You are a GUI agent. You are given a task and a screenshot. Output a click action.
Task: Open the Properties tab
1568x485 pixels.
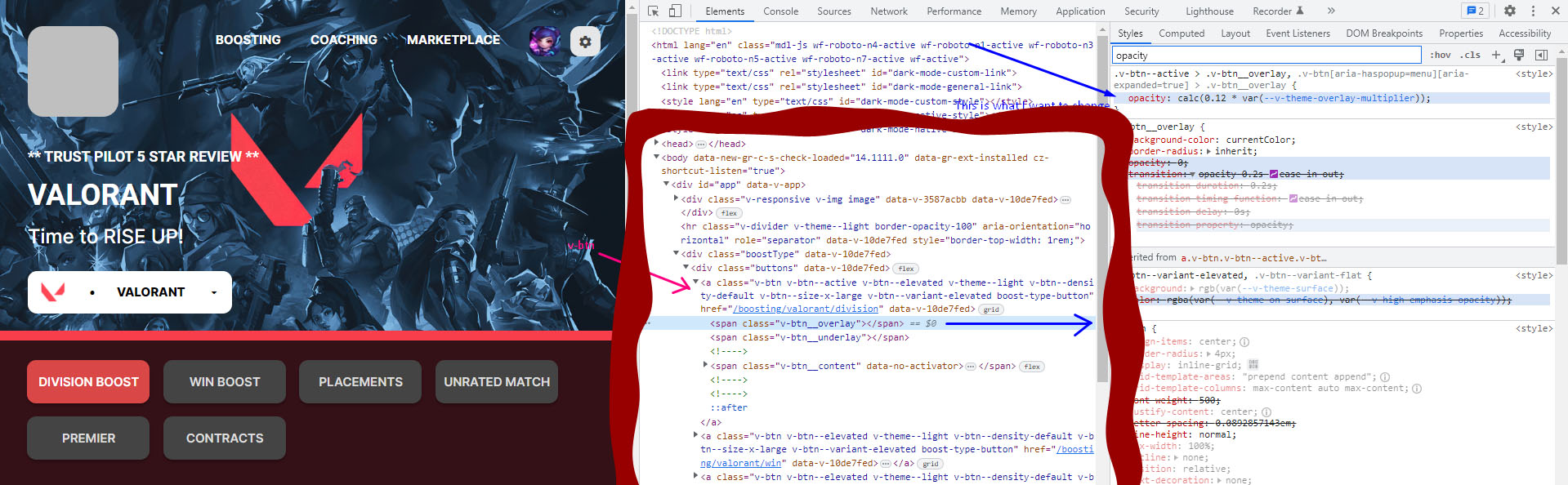pyautogui.click(x=1461, y=33)
